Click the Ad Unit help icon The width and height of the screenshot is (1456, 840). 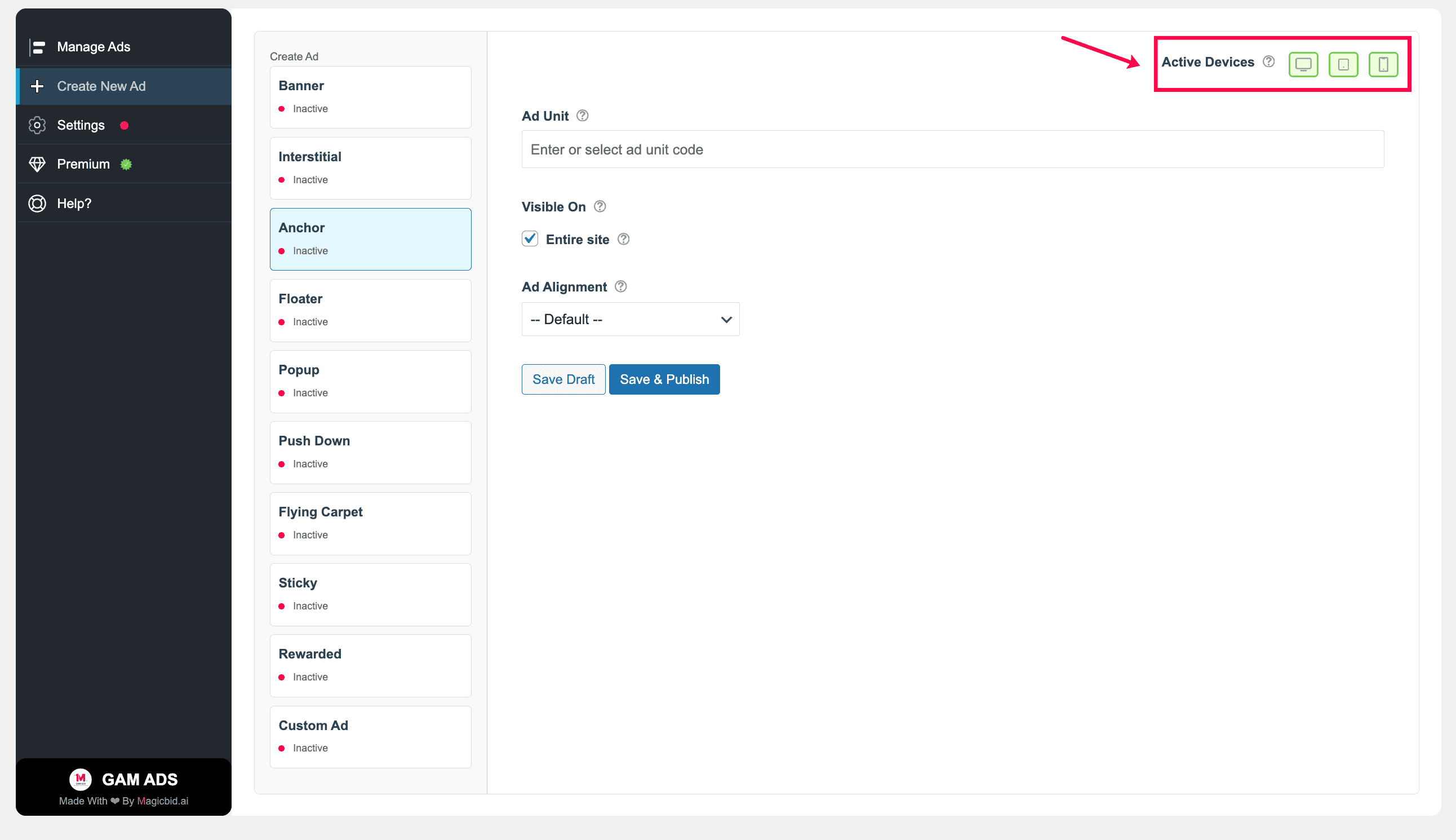583,116
